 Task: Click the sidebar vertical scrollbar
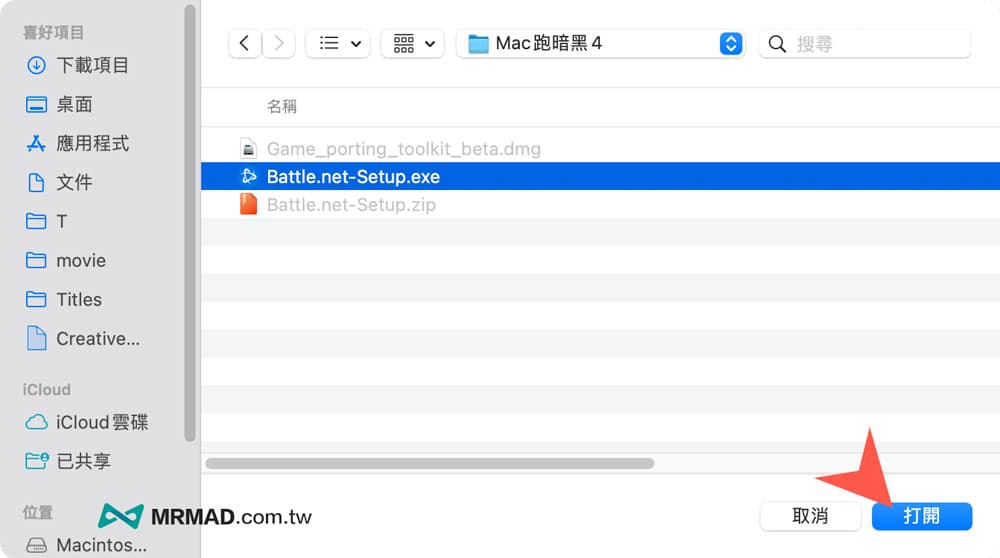pos(189,223)
